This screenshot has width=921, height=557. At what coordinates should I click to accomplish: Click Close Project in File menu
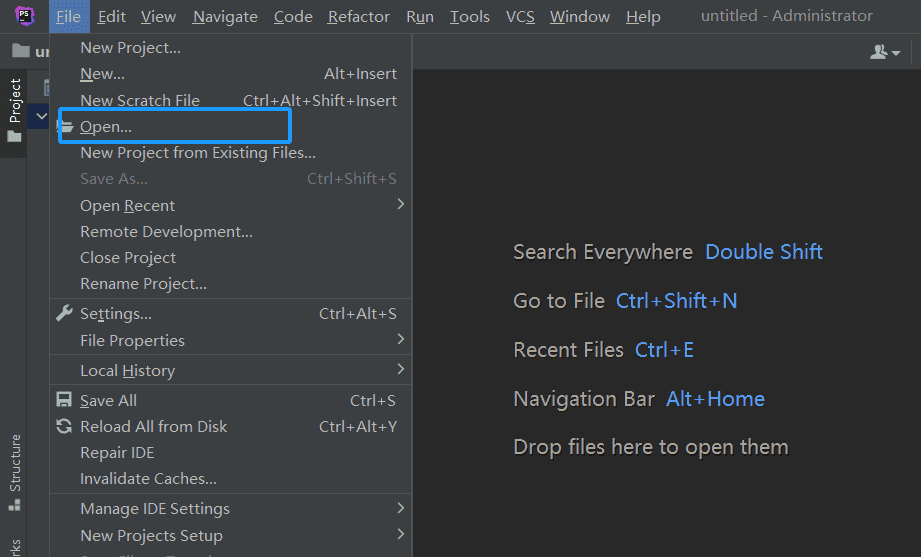(x=128, y=257)
